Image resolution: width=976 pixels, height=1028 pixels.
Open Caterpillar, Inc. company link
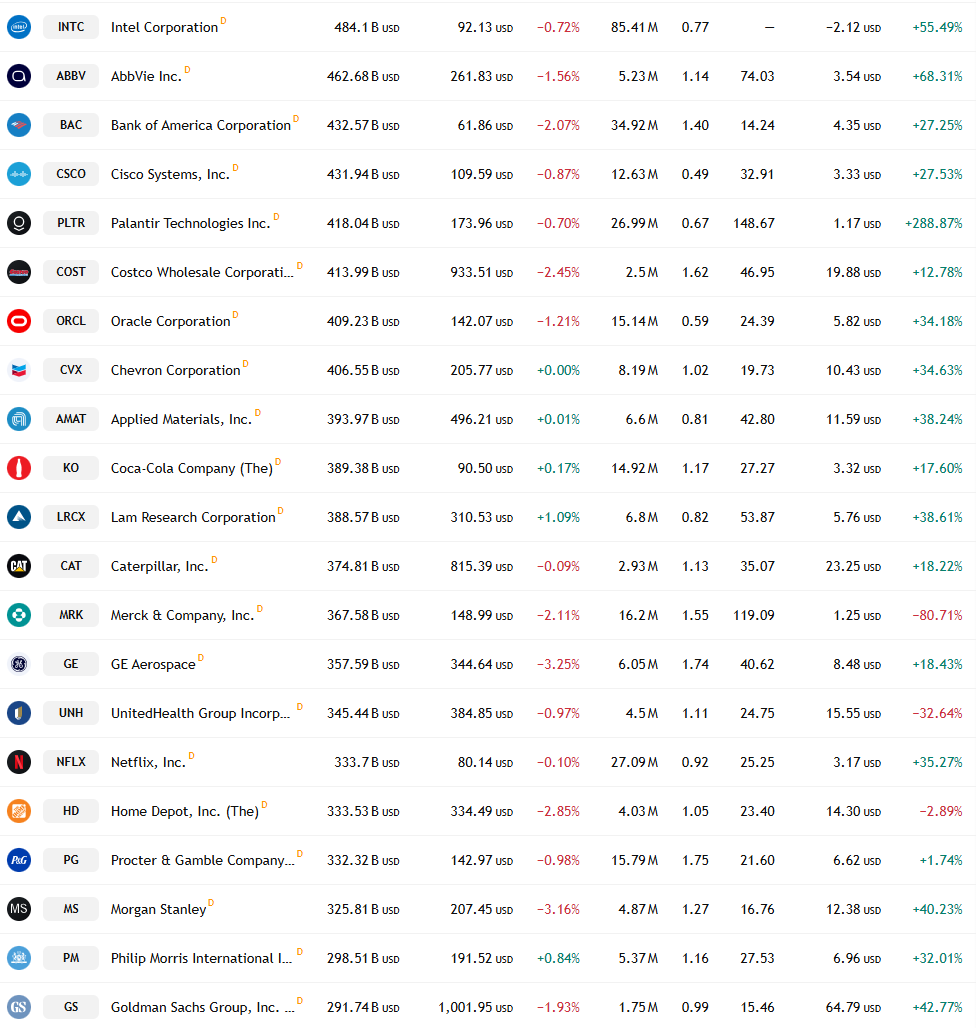(159, 566)
